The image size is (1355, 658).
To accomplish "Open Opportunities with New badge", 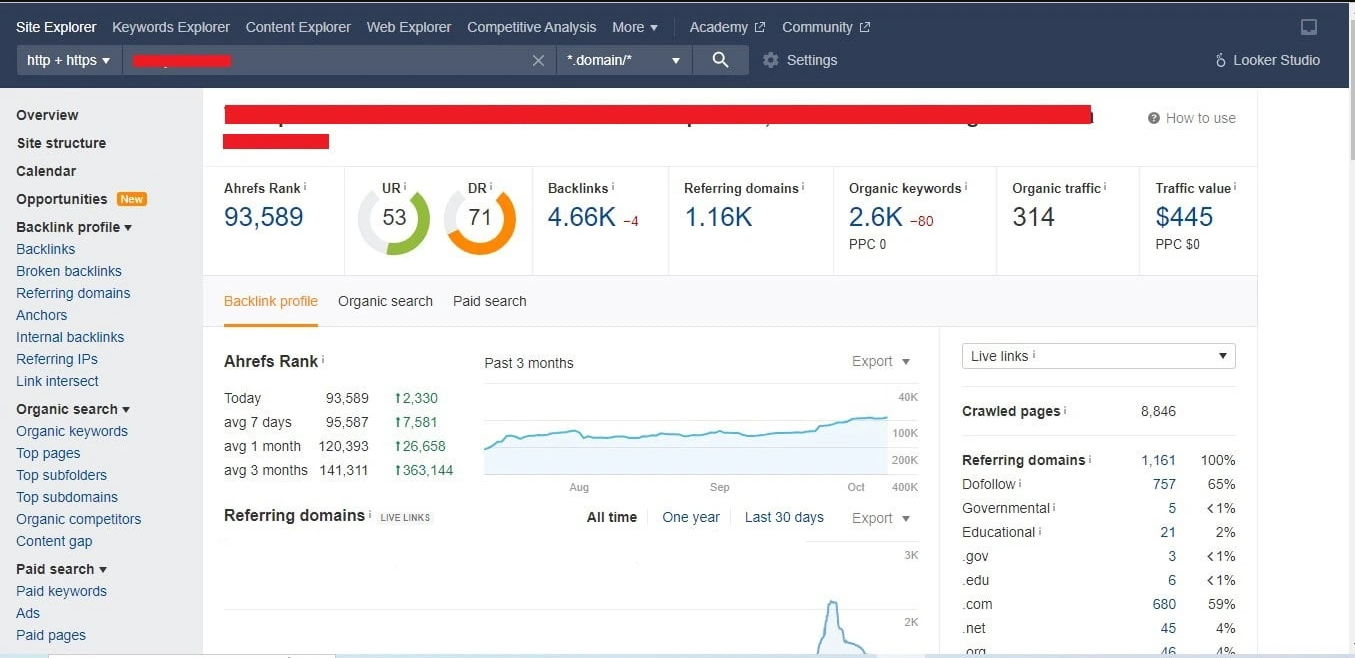I will [x=81, y=199].
